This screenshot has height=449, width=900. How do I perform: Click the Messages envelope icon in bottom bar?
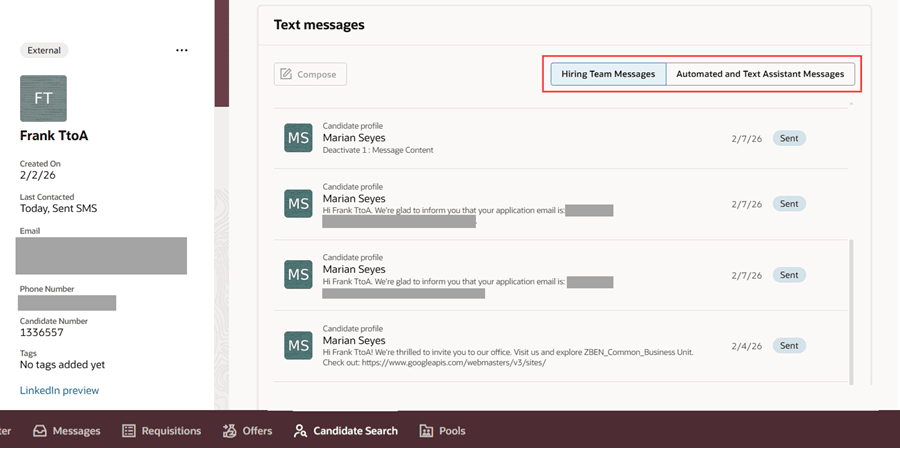(x=40, y=431)
